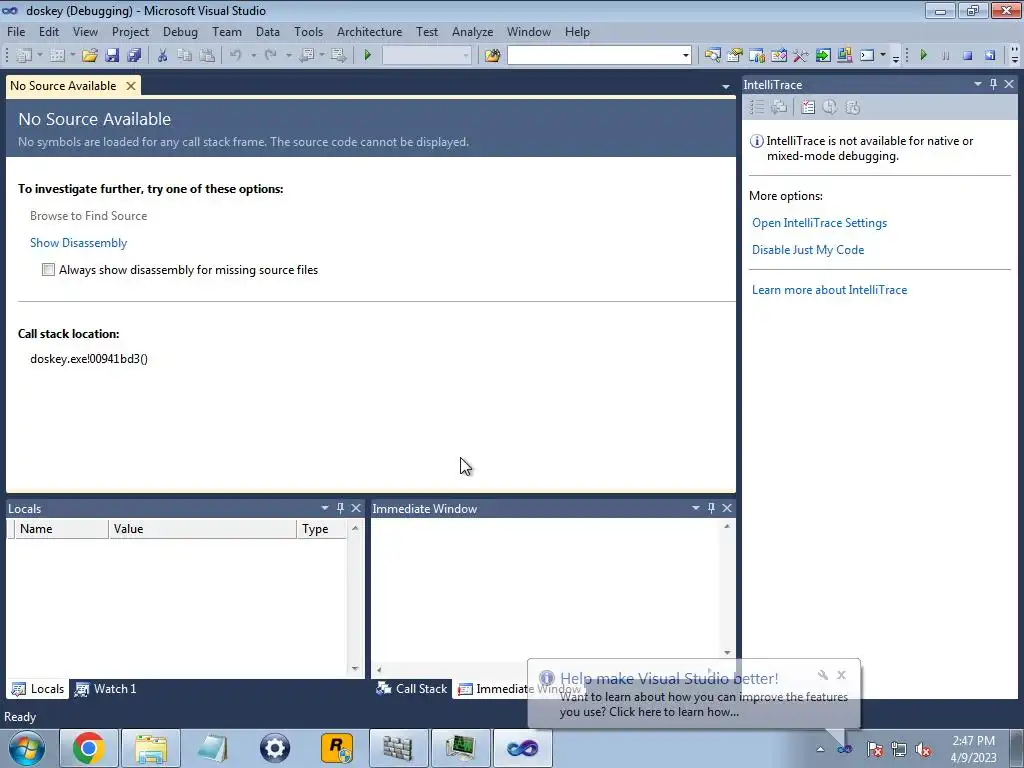Open the Locals window position dropdown
This screenshot has width=1024, height=768.
325,508
